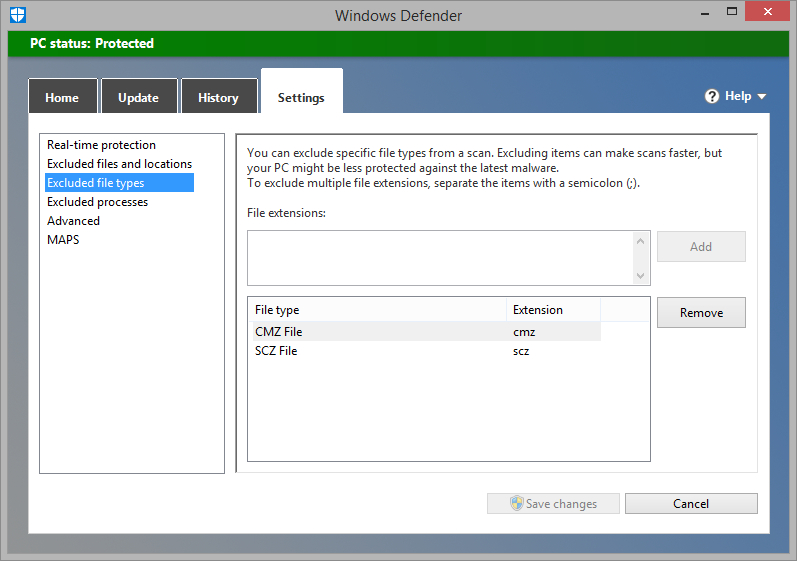Go to the History tab
The height and width of the screenshot is (561, 797).
click(218, 97)
